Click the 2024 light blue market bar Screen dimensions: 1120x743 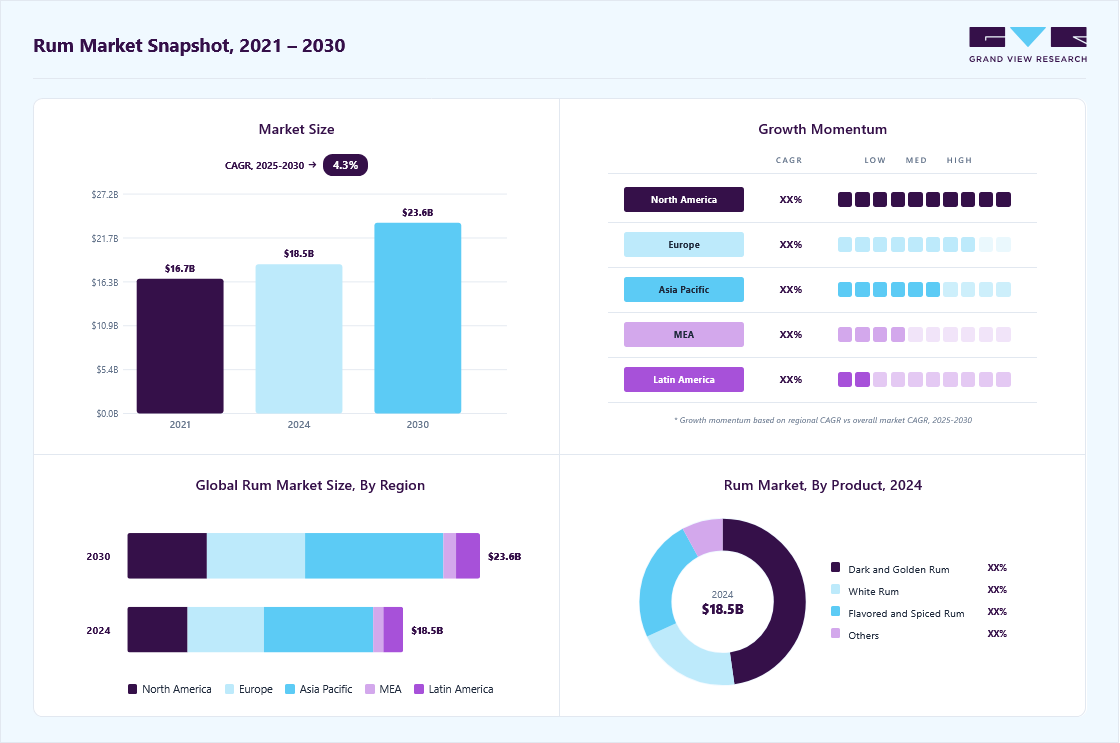coord(299,339)
